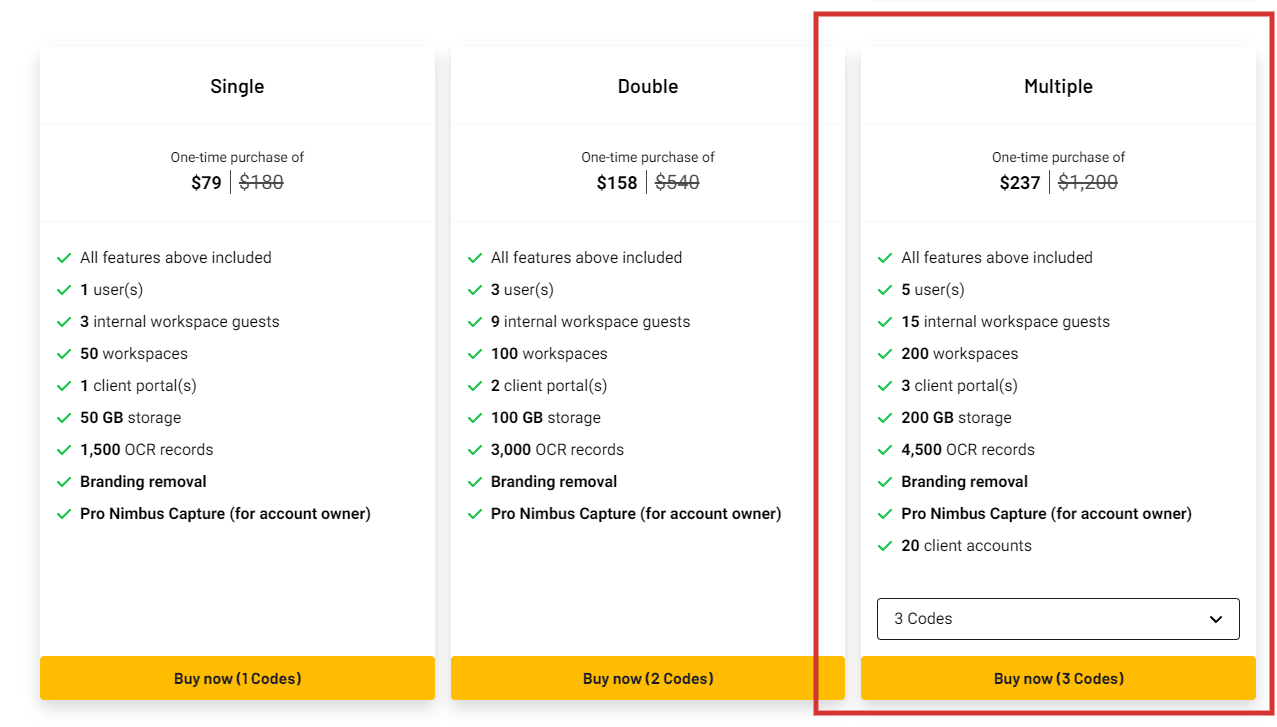Click green checkmark beside 20 client accounts
Image resolution: width=1277 pixels, height=727 pixels.
[884, 546]
